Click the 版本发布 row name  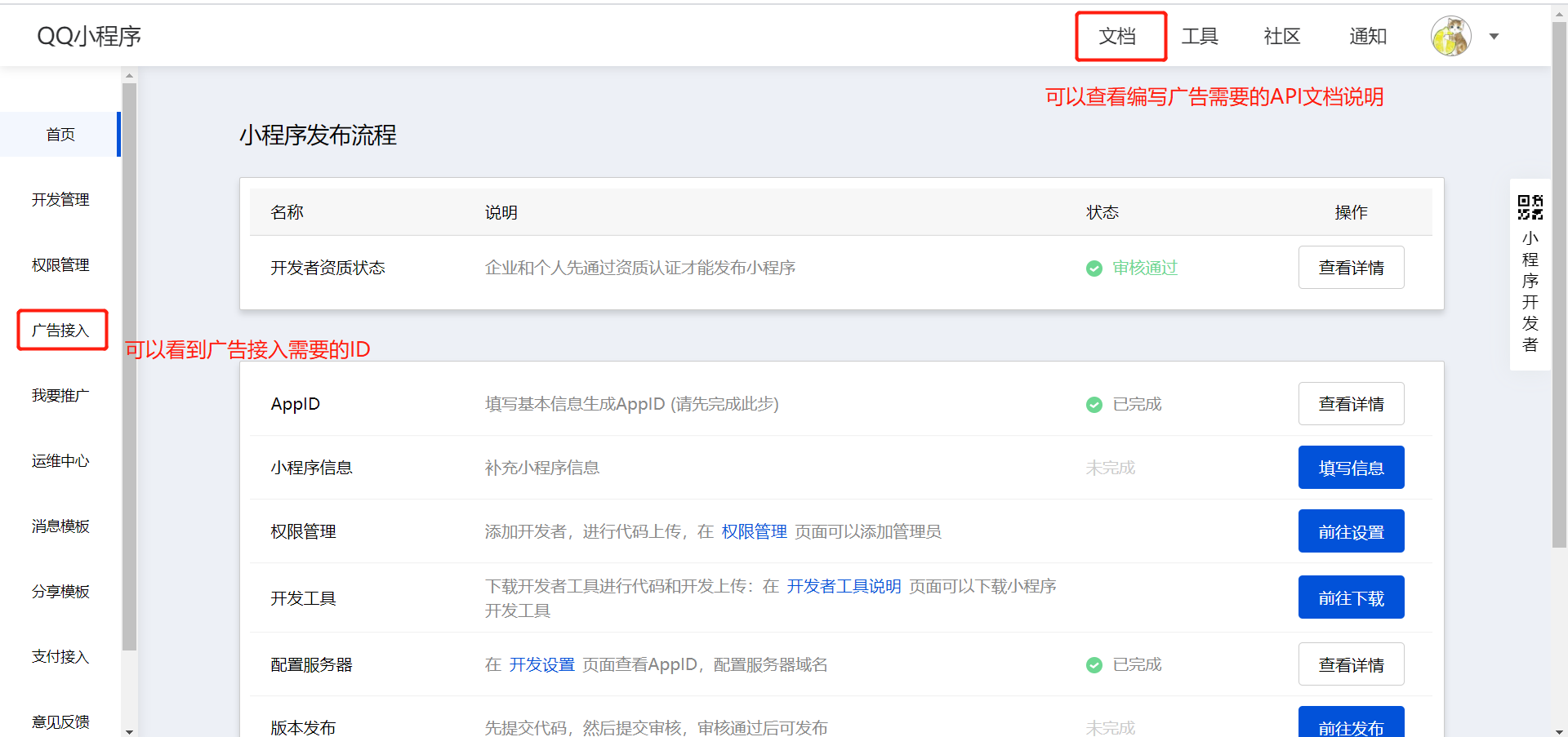[303, 728]
